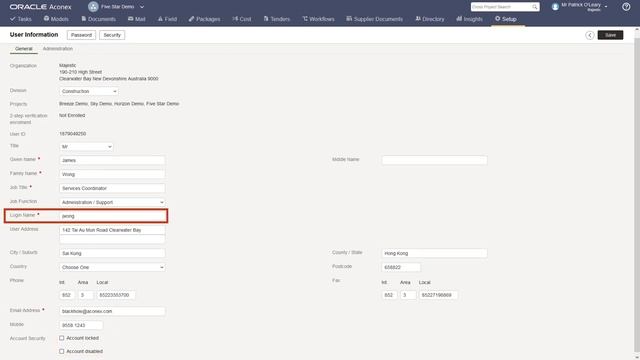Click the page vertical scrollbar

click(636, 194)
